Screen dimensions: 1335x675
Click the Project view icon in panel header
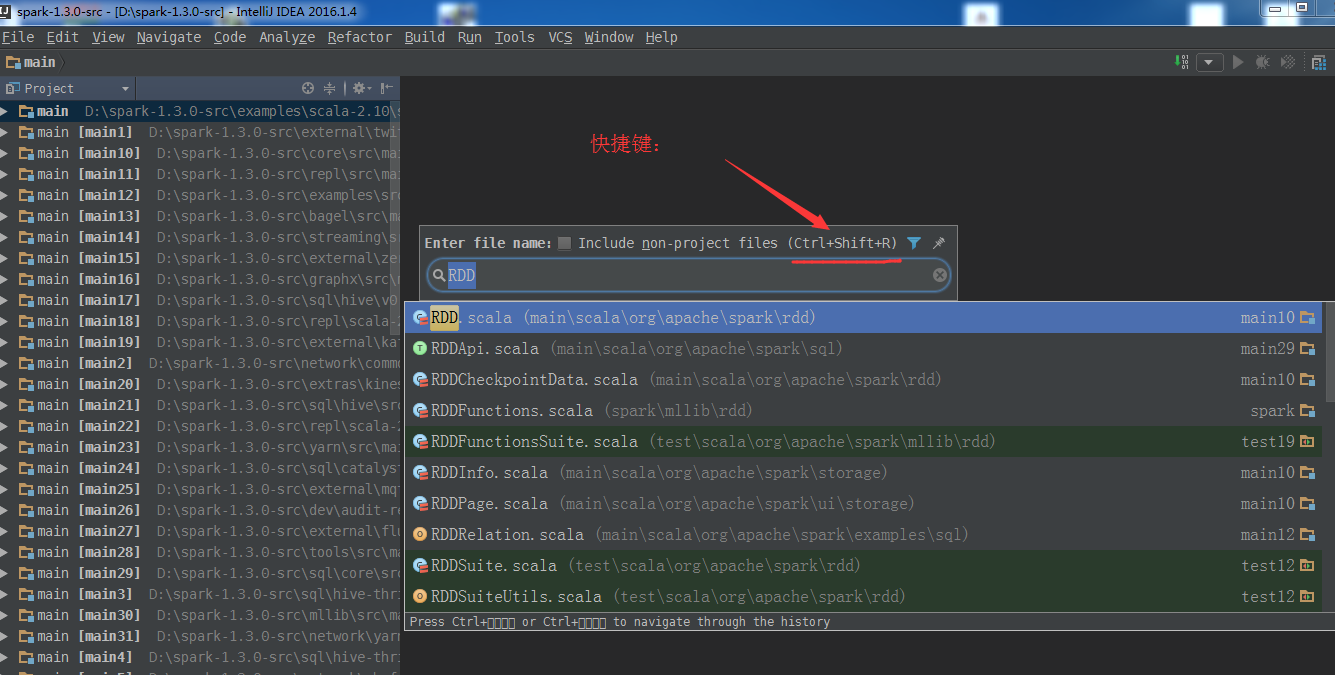click(13, 88)
